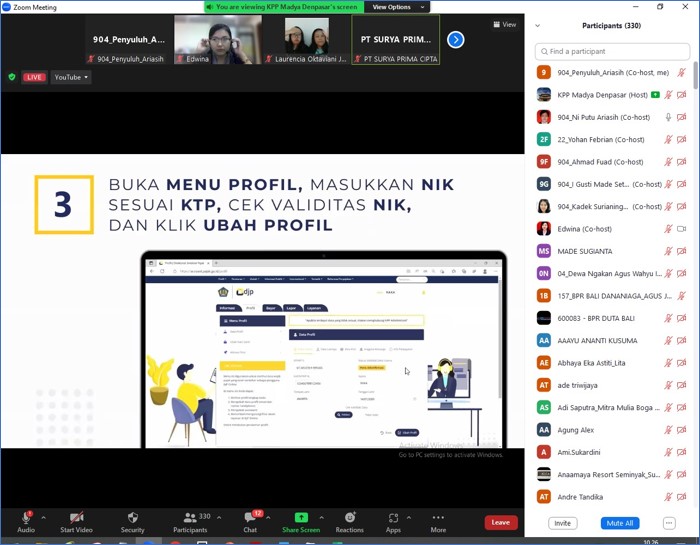Open the View Options dropdown
700x545 pixels.
coord(396,7)
